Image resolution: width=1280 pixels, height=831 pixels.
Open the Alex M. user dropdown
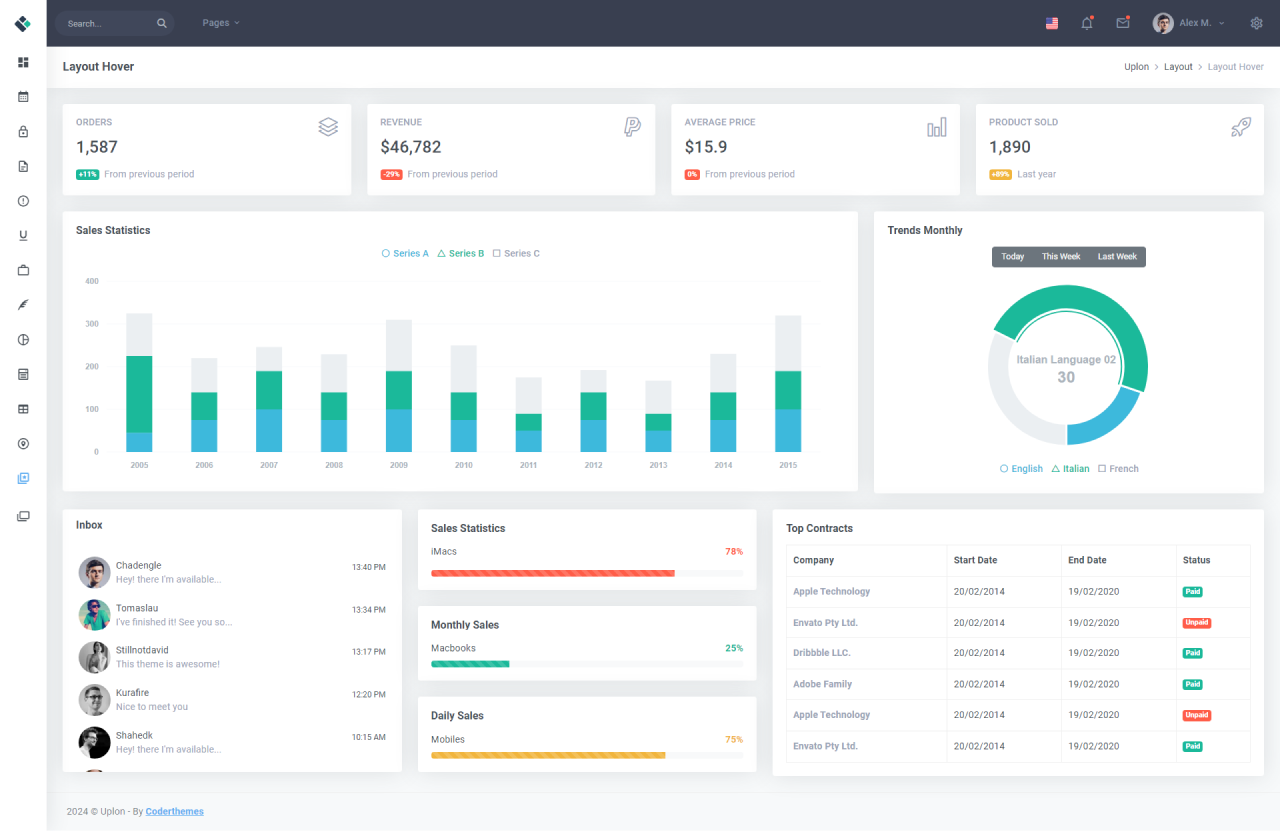pos(1188,23)
